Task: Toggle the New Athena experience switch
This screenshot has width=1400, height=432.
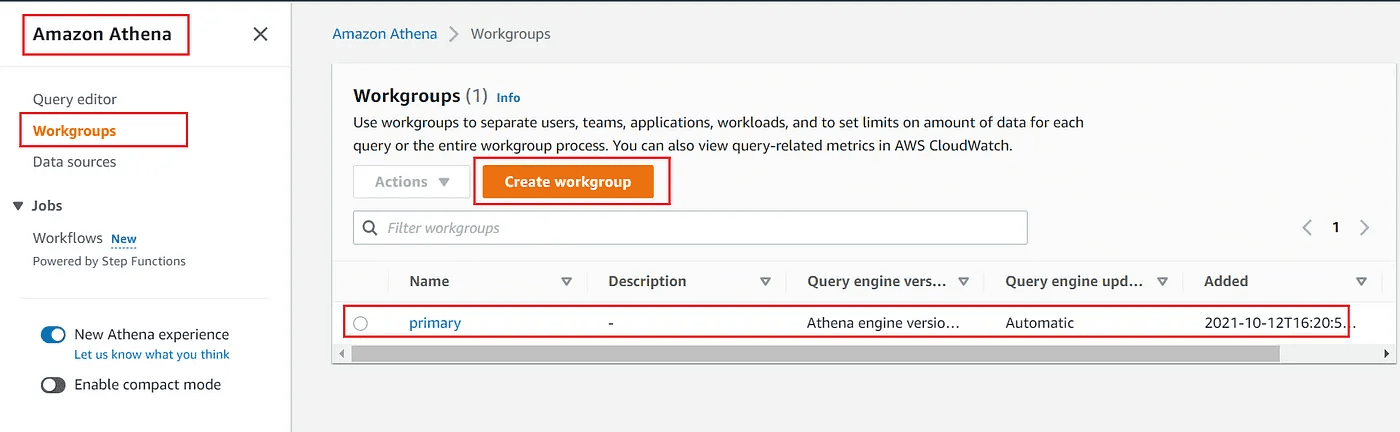Action: pyautogui.click(x=53, y=335)
